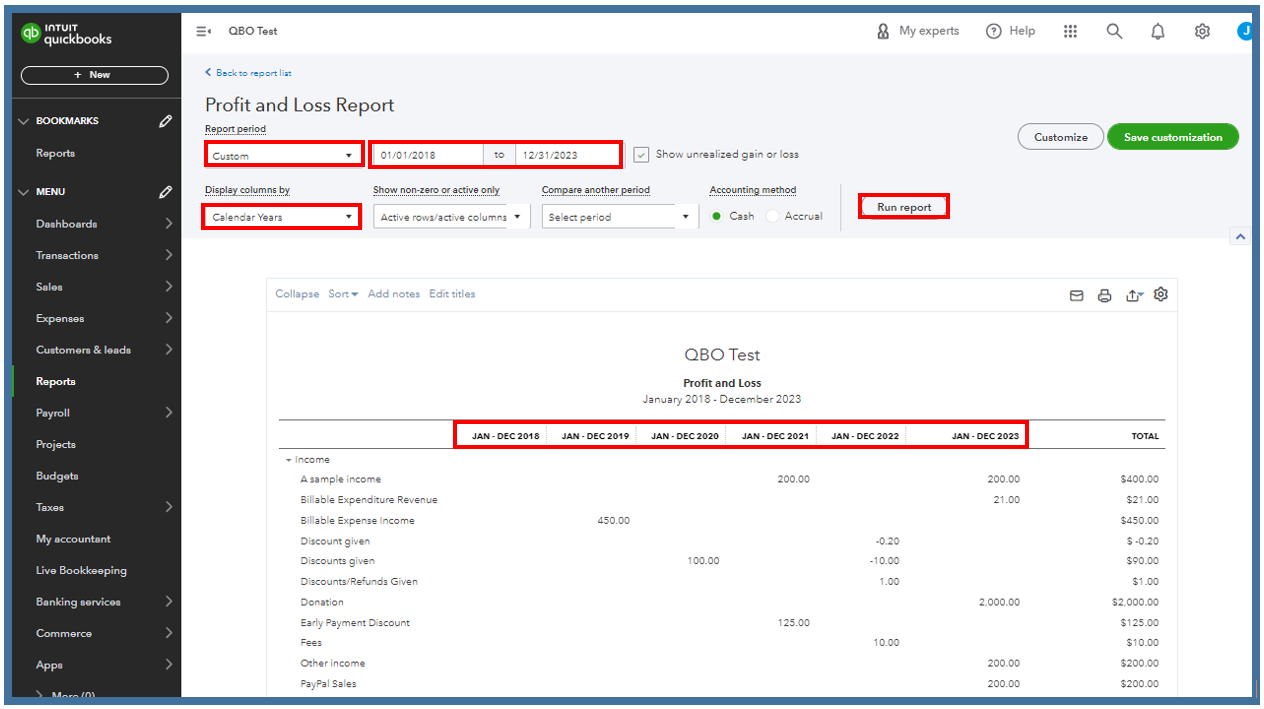The width and height of the screenshot is (1264, 709).
Task: Open the notifications bell
Action: pyautogui.click(x=1158, y=31)
